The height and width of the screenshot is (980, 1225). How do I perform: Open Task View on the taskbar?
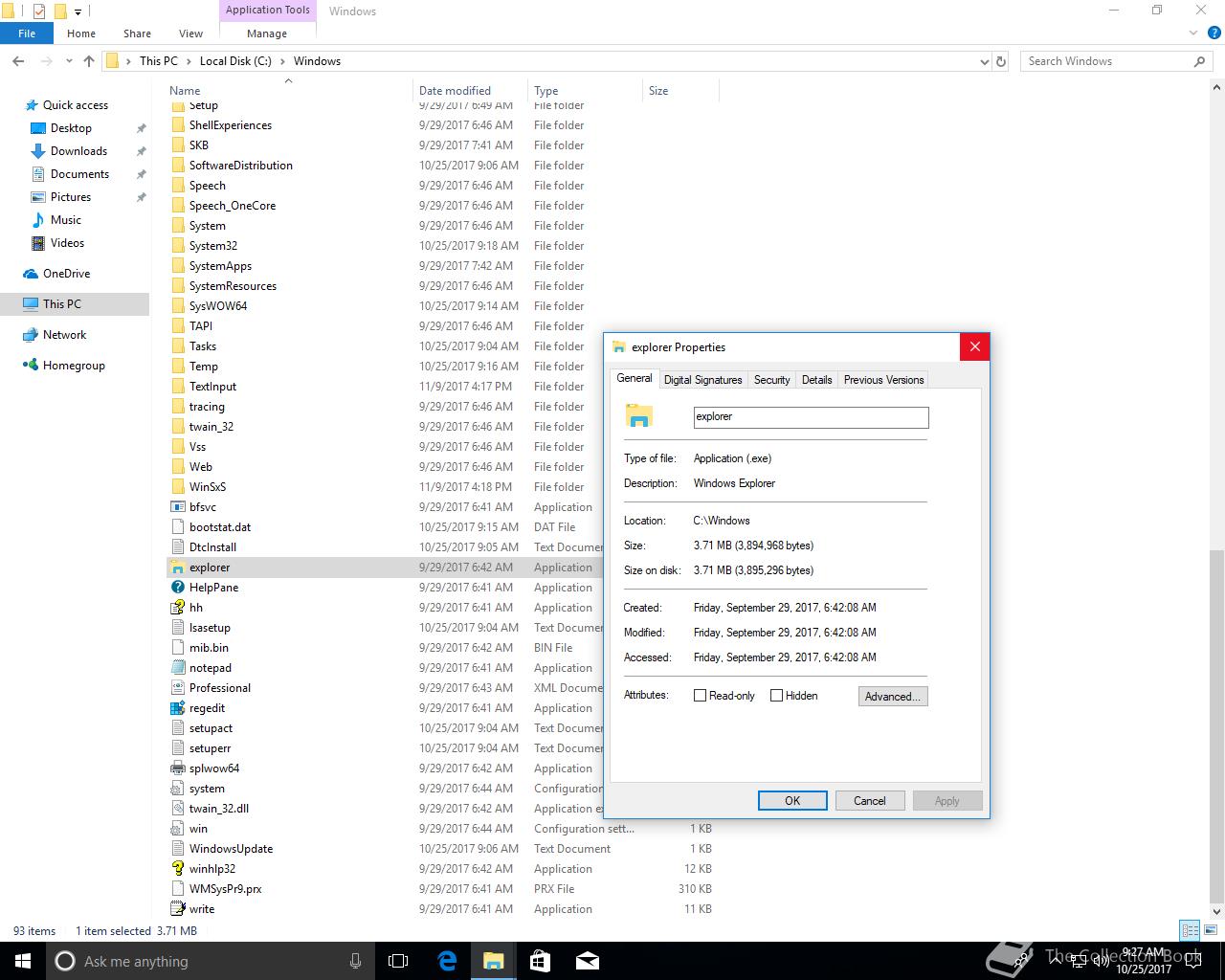point(398,961)
